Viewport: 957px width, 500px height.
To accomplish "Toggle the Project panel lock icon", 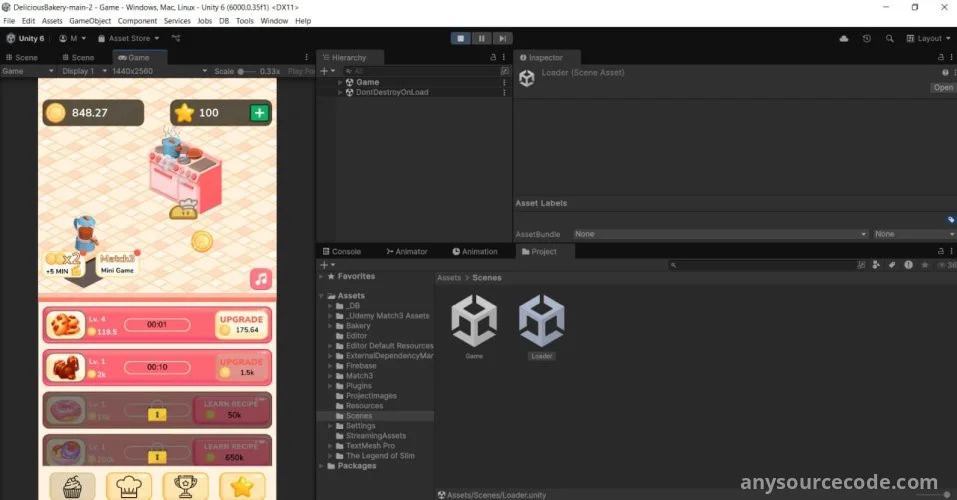I will click(943, 252).
